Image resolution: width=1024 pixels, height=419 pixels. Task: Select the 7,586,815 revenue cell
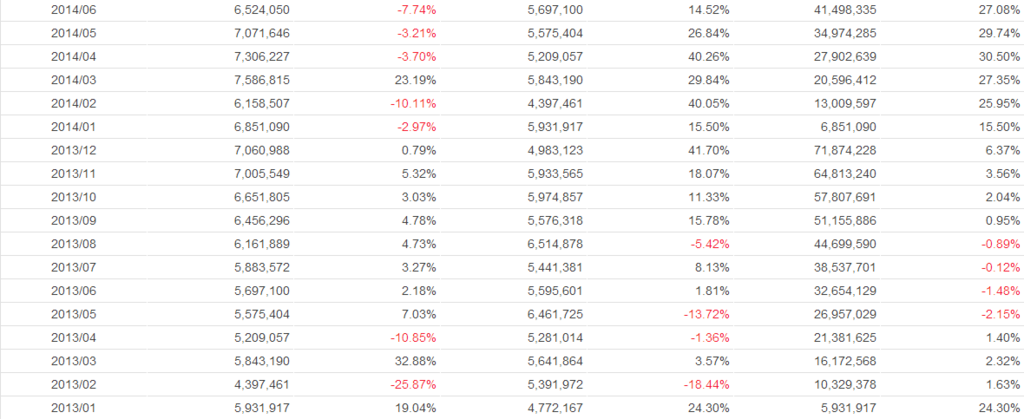click(262, 80)
